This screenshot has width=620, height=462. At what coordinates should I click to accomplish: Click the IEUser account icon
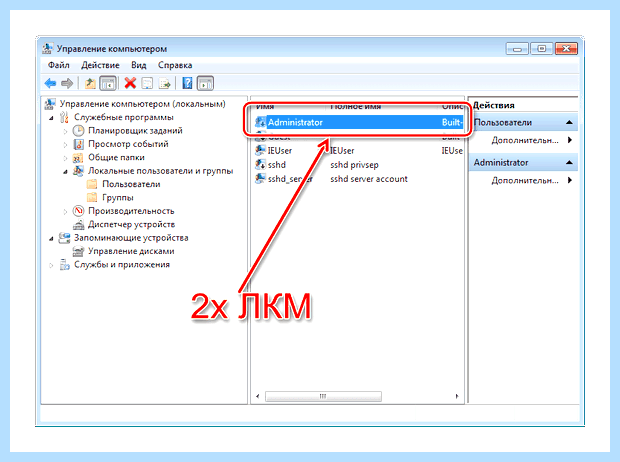[x=261, y=150]
